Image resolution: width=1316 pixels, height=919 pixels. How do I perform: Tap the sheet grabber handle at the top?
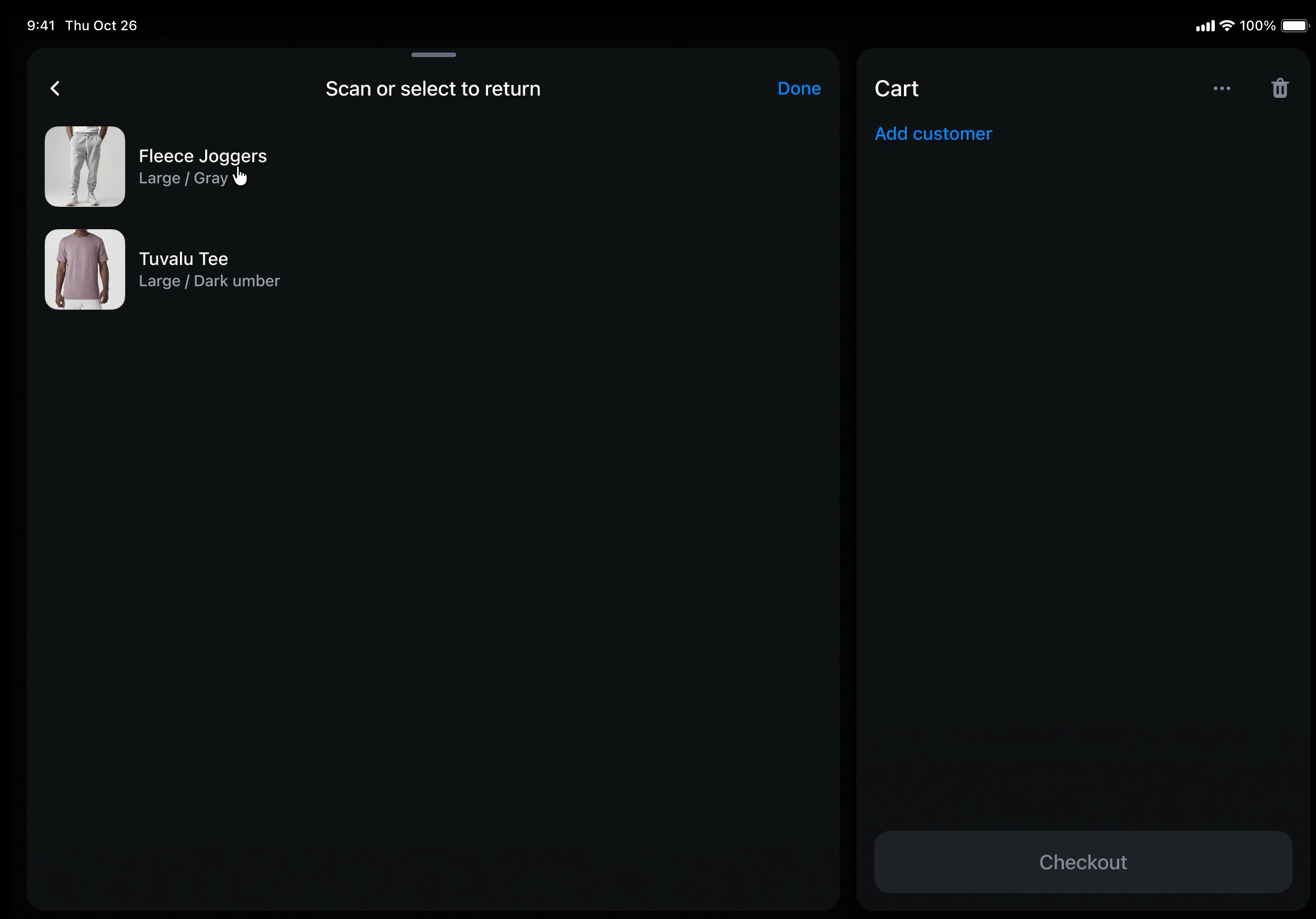[433, 55]
